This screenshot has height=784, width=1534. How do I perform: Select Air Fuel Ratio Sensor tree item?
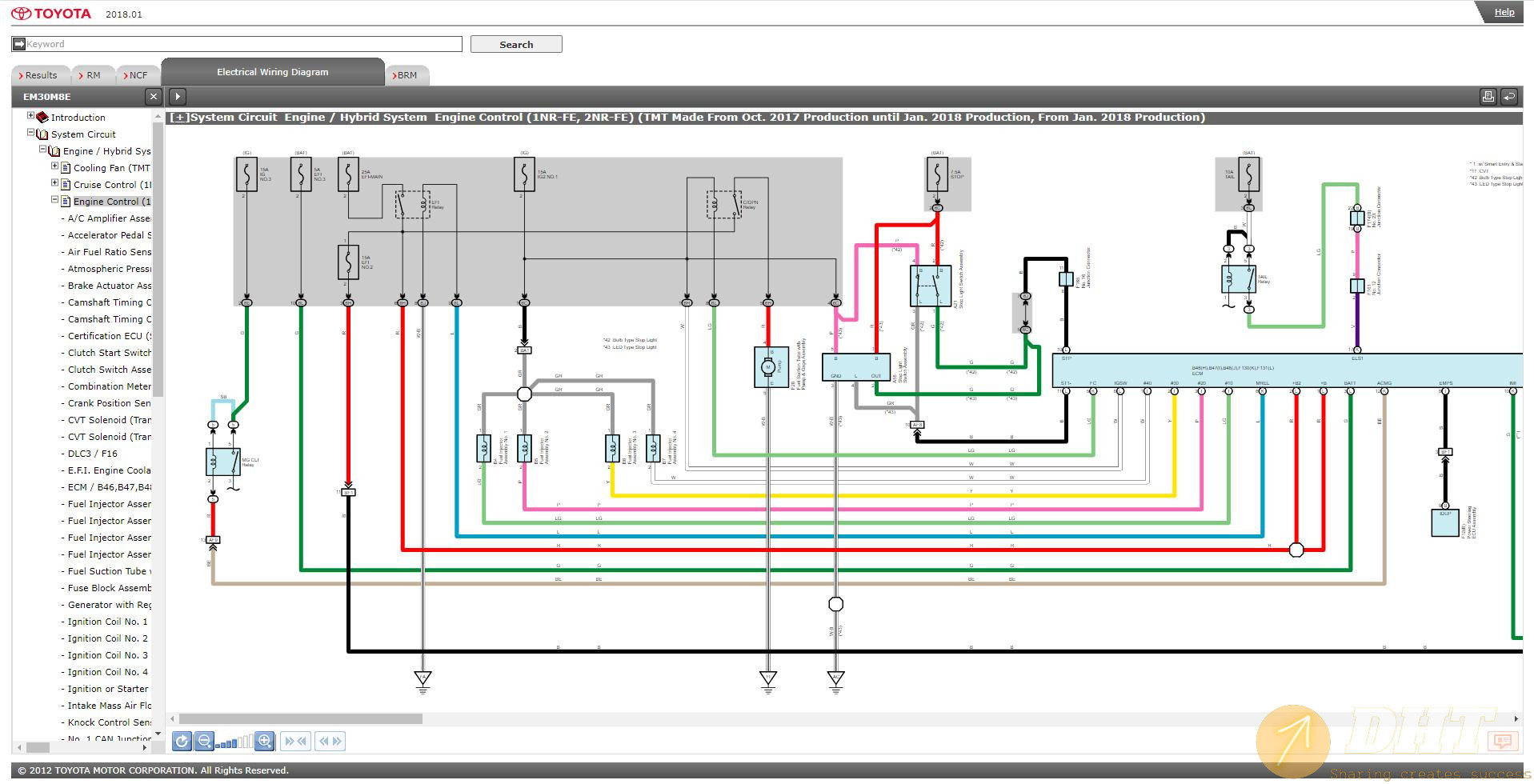tap(109, 252)
